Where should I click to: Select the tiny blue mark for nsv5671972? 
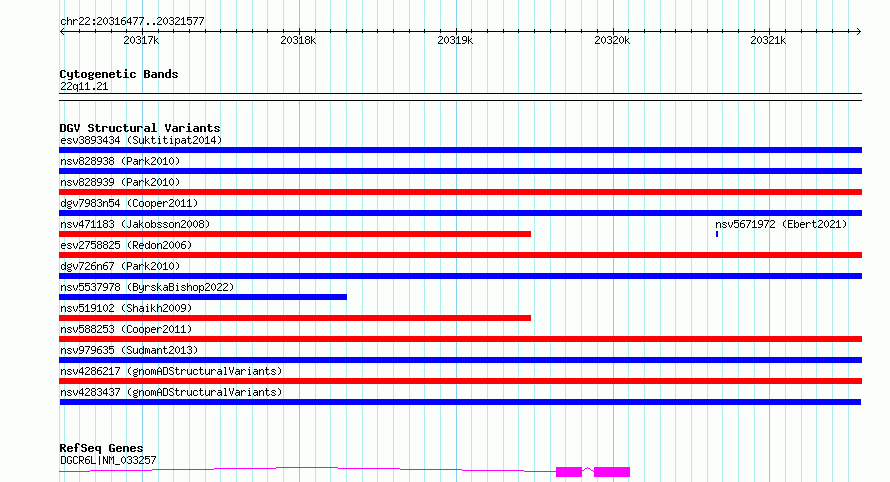tap(717, 234)
